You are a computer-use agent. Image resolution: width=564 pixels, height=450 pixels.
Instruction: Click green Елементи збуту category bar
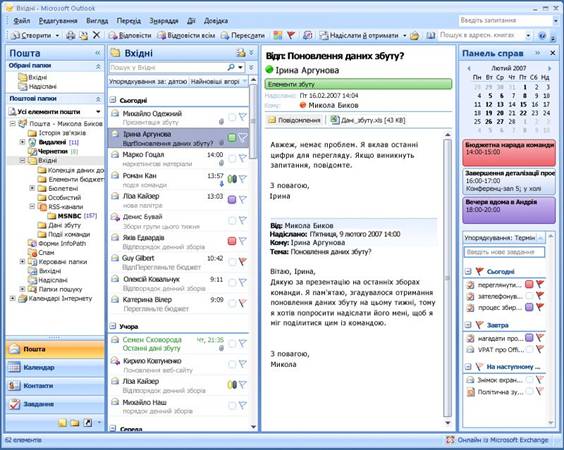pyautogui.click(x=358, y=84)
